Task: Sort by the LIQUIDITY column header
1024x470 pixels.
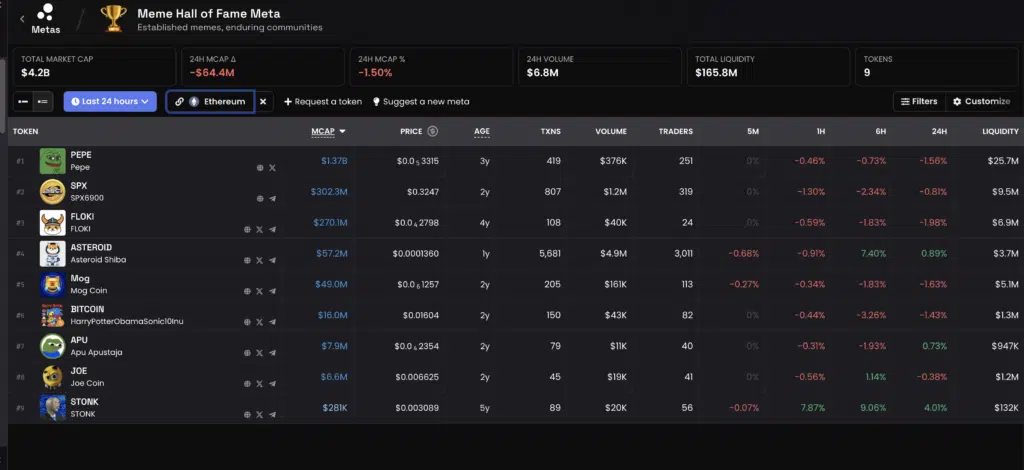Action: tap(1000, 131)
